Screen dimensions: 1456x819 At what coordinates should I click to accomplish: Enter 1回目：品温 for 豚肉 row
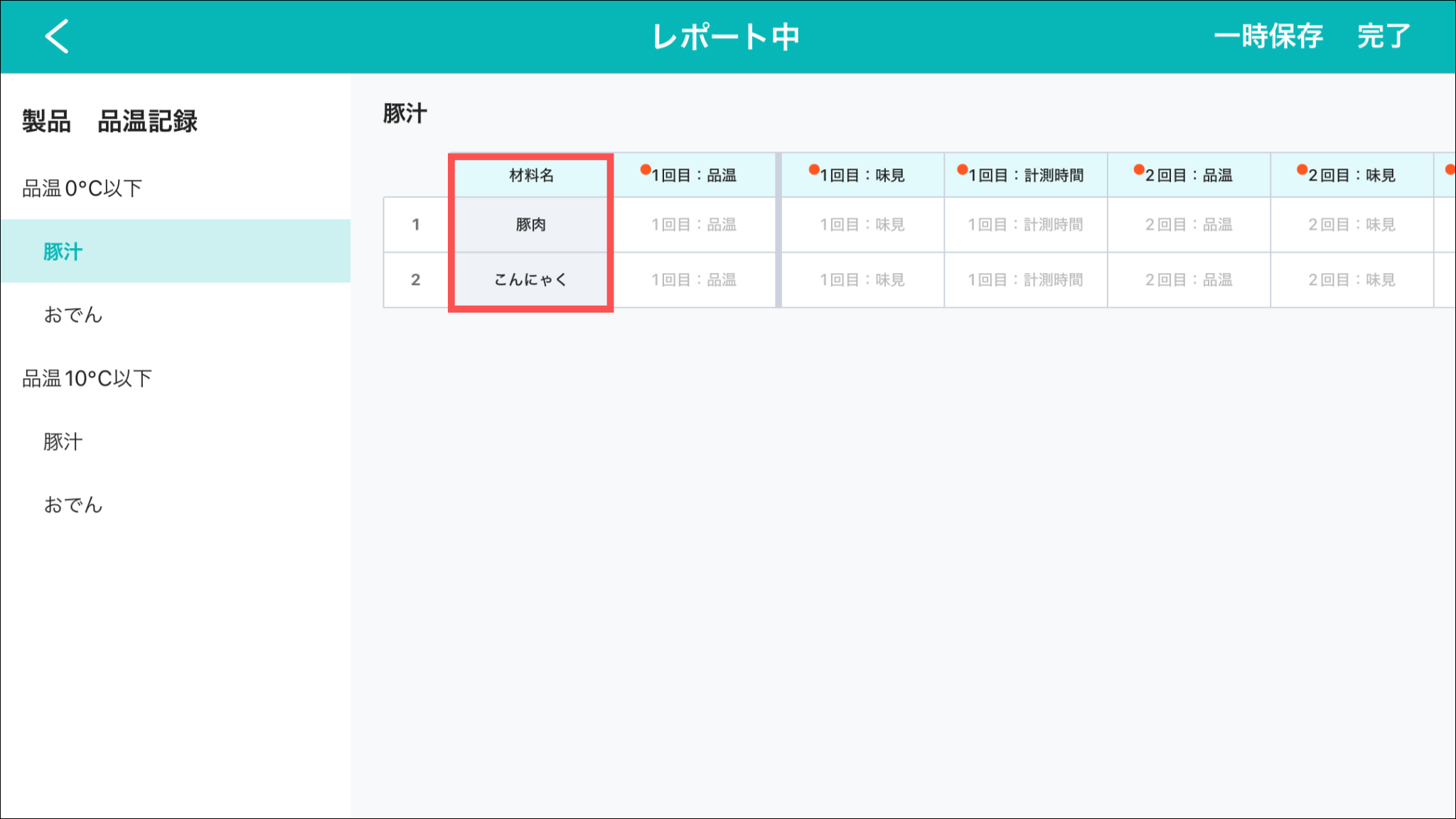(694, 225)
